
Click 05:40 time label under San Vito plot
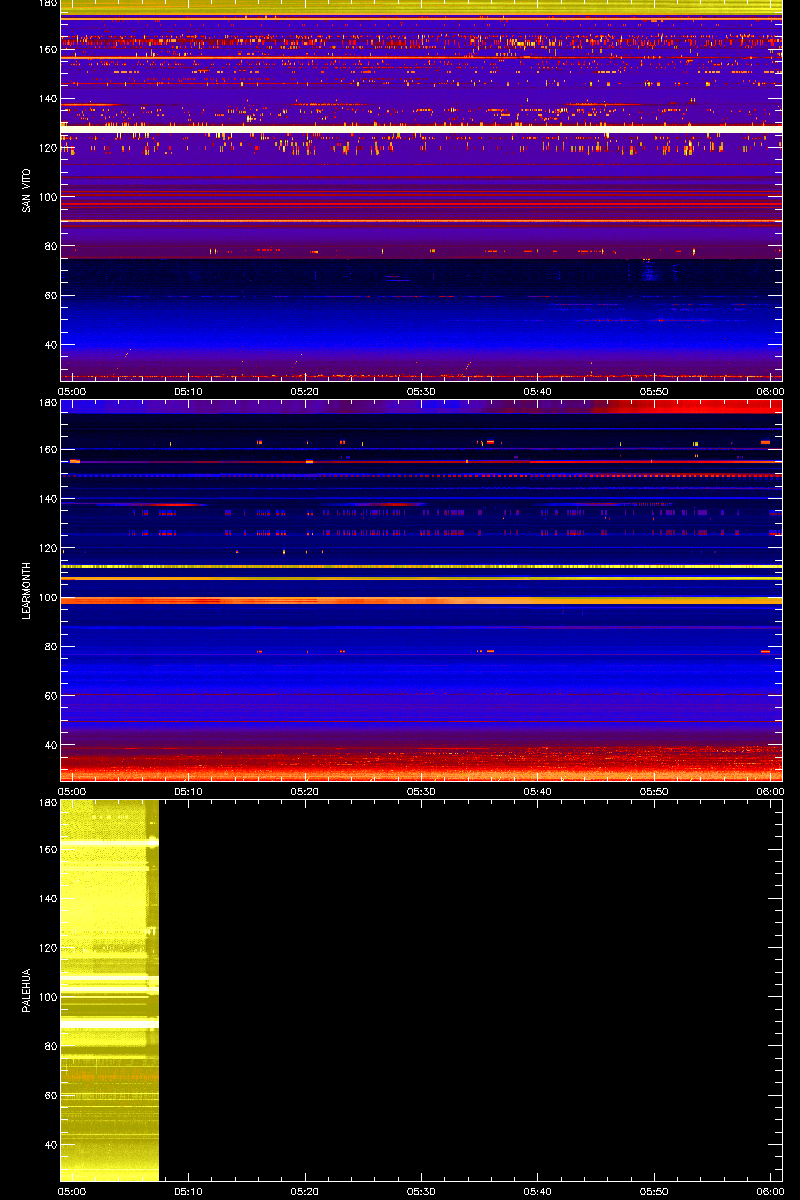538,392
